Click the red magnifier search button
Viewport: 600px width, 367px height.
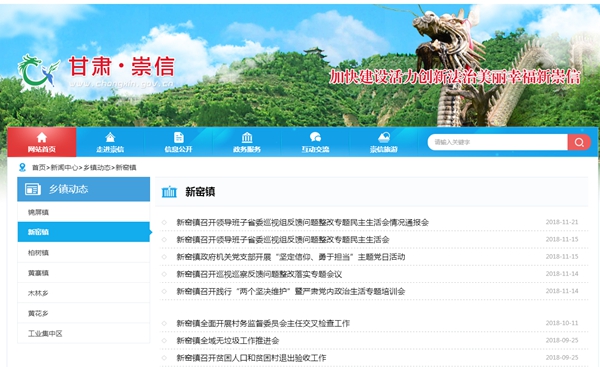coord(579,142)
